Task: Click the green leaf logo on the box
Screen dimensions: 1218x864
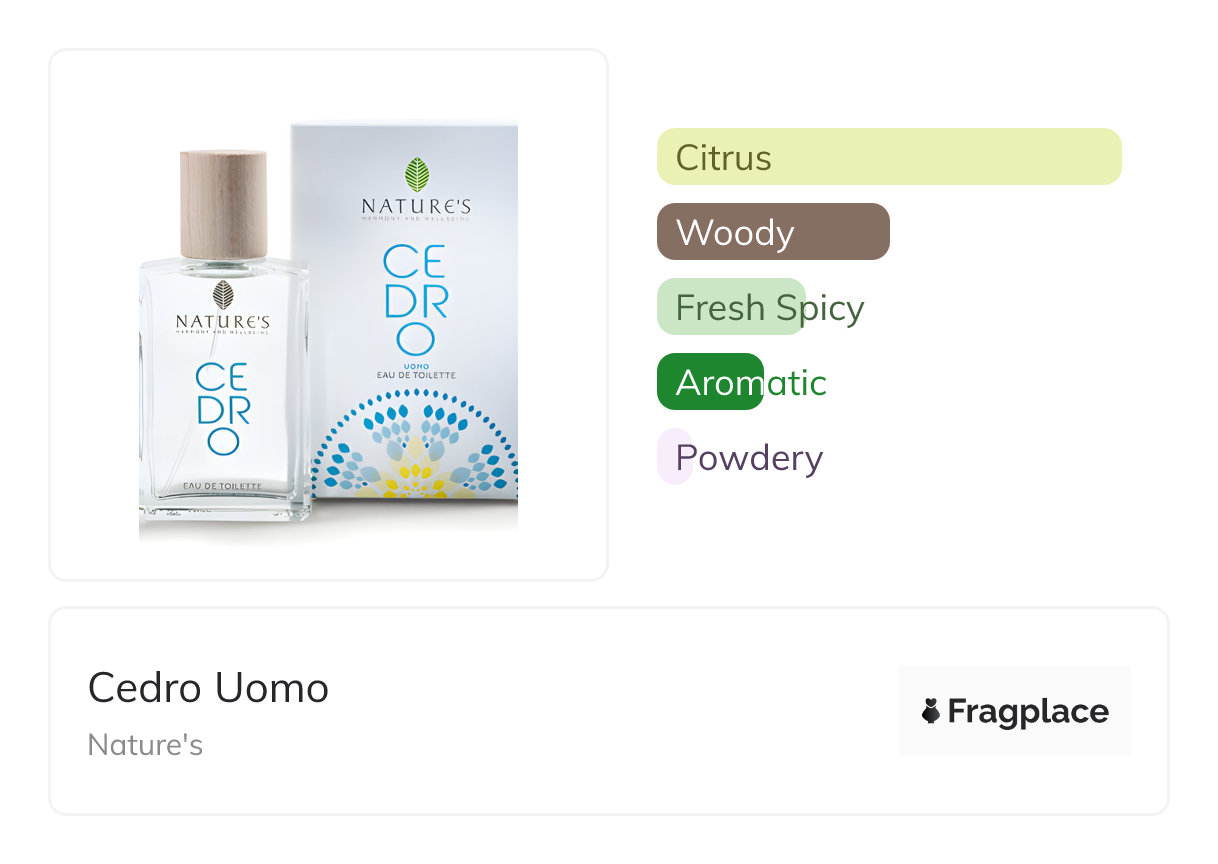Action: pyautogui.click(x=417, y=174)
